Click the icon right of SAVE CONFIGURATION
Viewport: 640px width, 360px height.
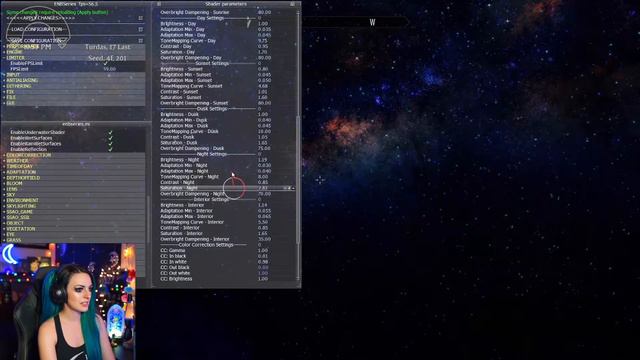coord(140,41)
